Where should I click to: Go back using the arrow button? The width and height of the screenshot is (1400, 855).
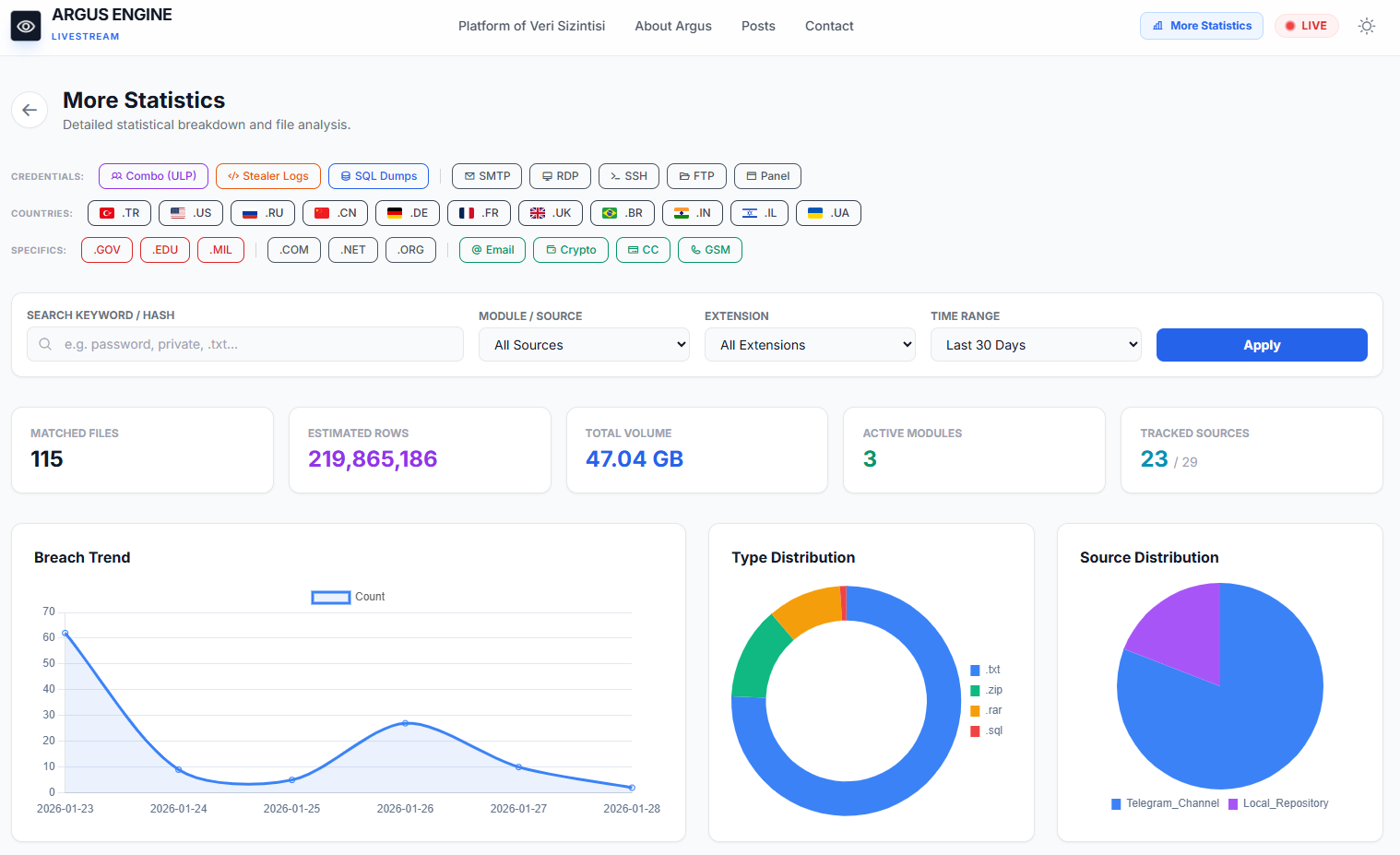click(x=30, y=111)
